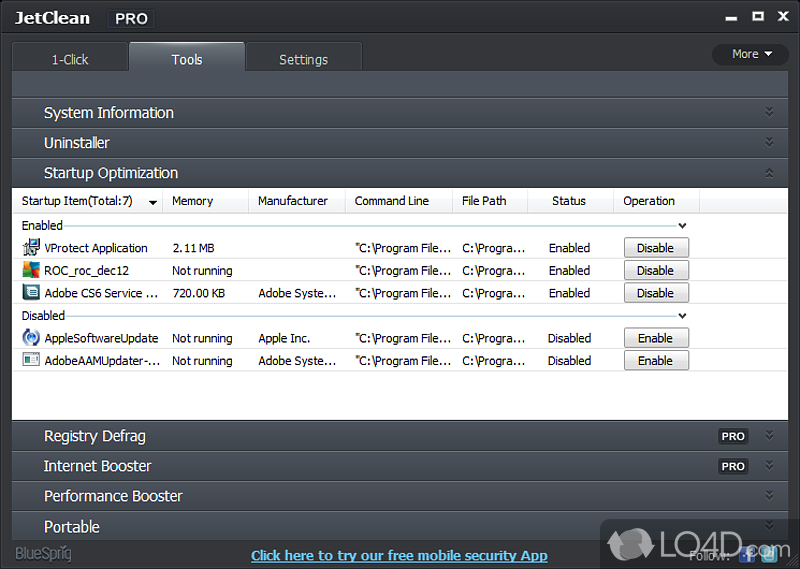Switch to the 1-Click tab
The image size is (800, 569).
(70, 59)
